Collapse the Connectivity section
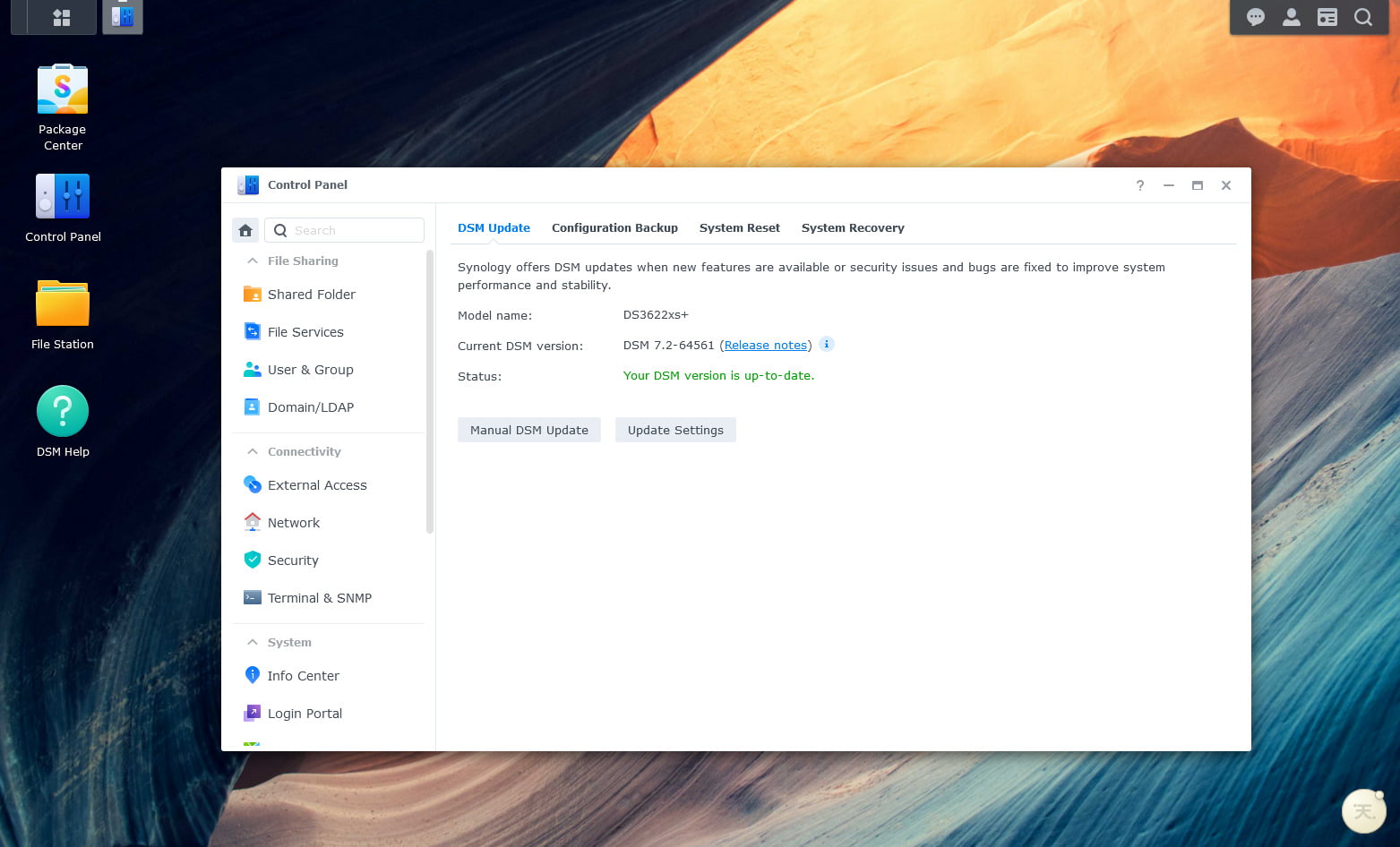Image resolution: width=1400 pixels, height=847 pixels. [253, 451]
